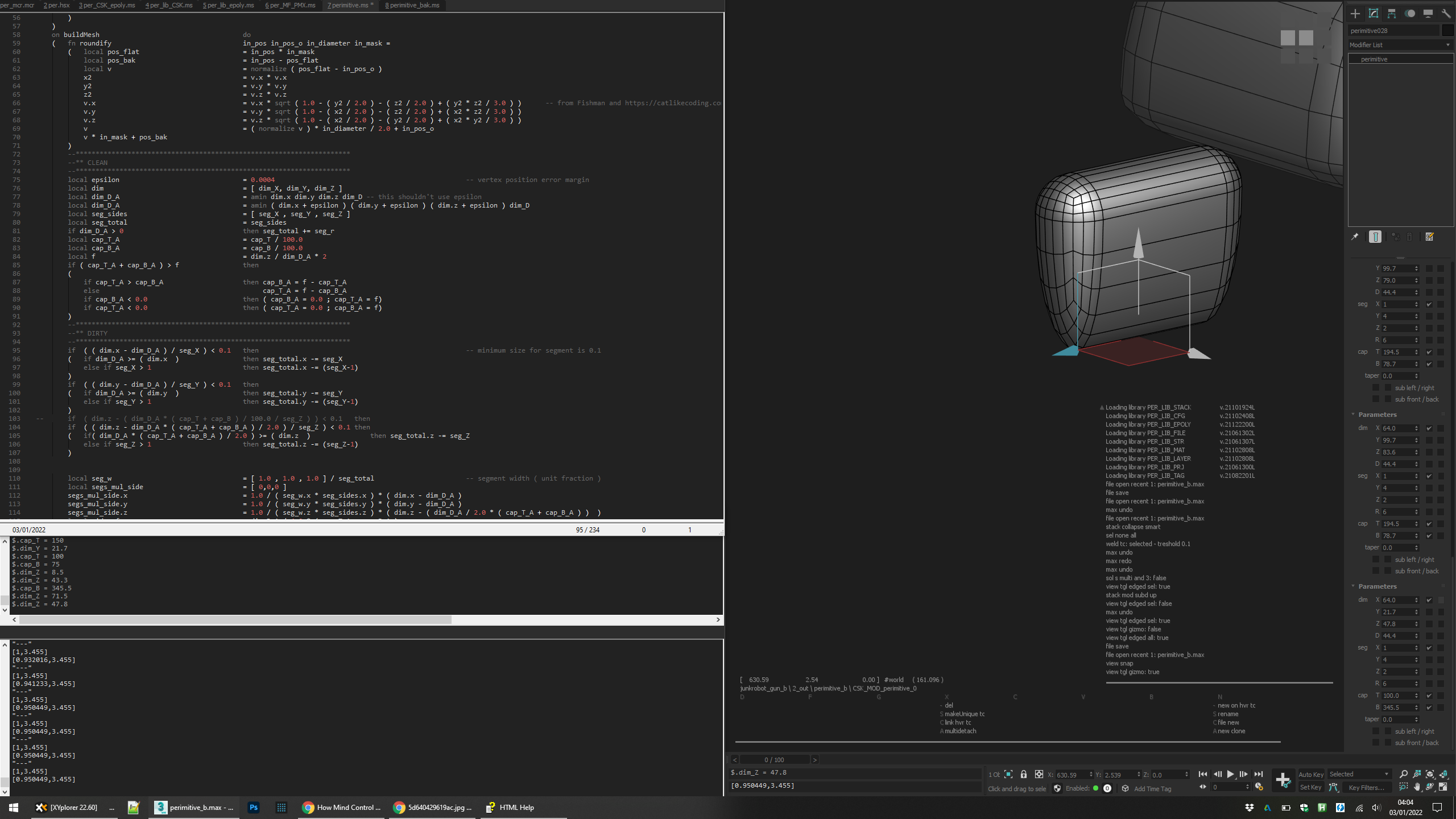
Task: Click Add Time Tag
Action: [x=1152, y=788]
